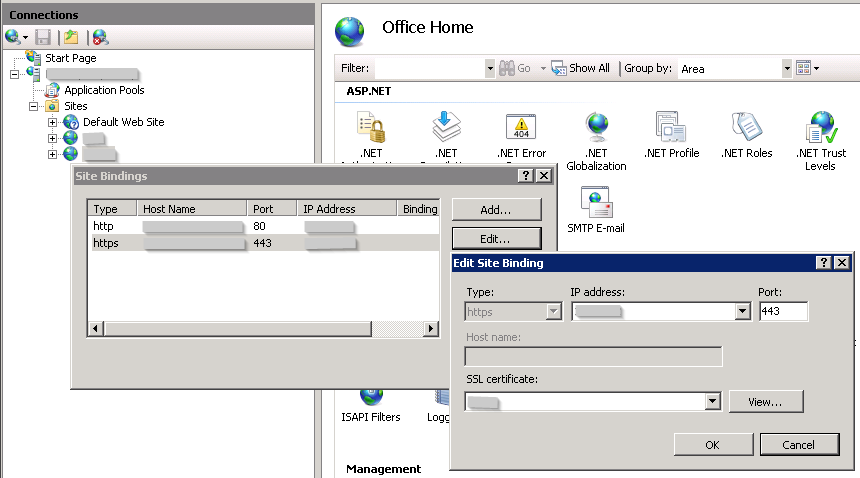Select Application Pools in the tree
This screenshot has height=478, width=860.
[x=104, y=90]
